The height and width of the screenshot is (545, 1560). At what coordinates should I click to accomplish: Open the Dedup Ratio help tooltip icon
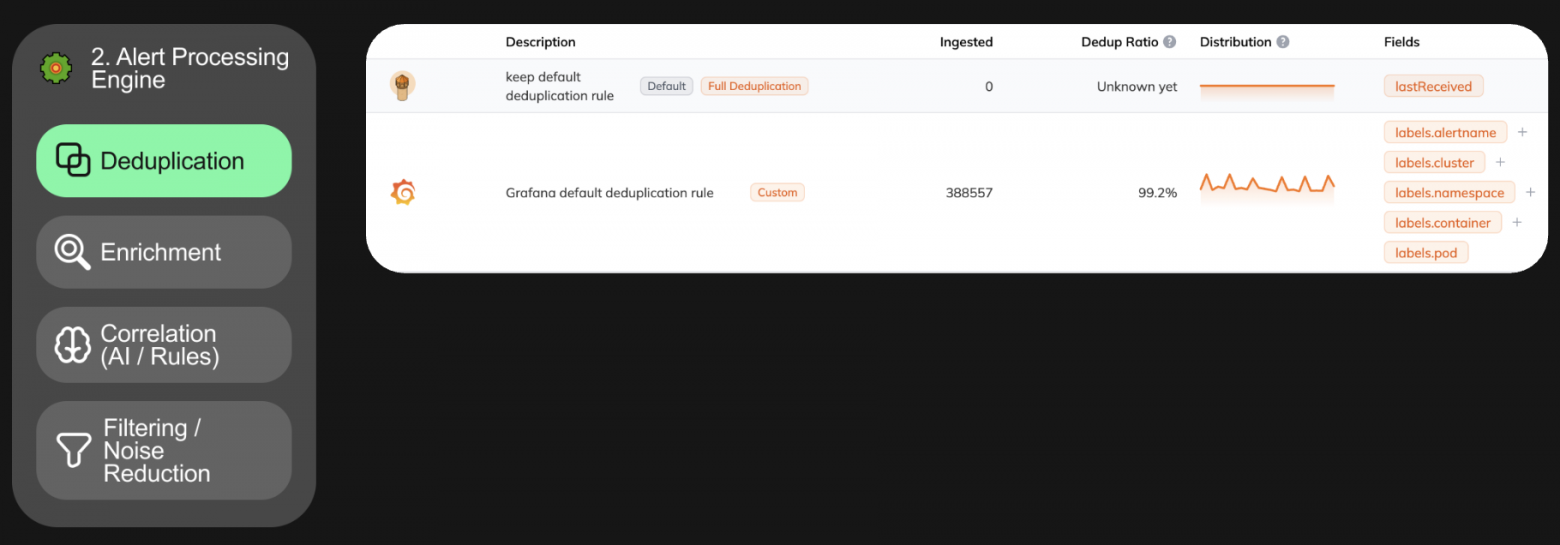tap(1169, 42)
